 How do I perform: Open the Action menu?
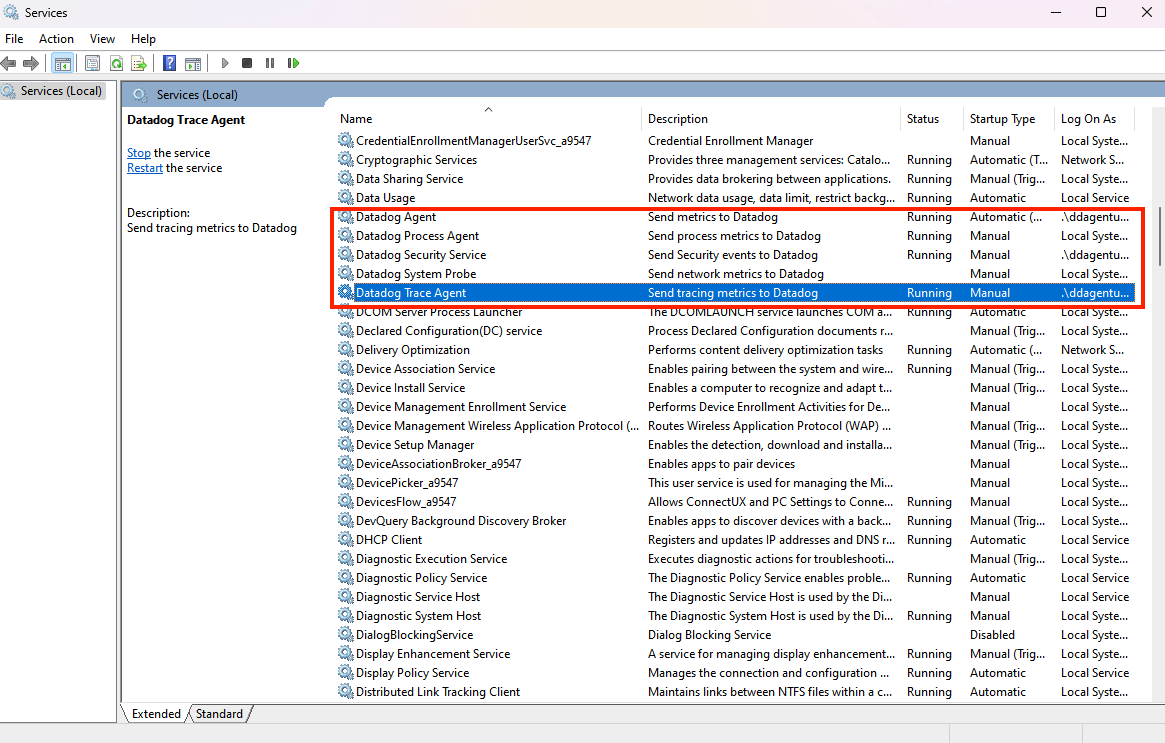pos(56,39)
